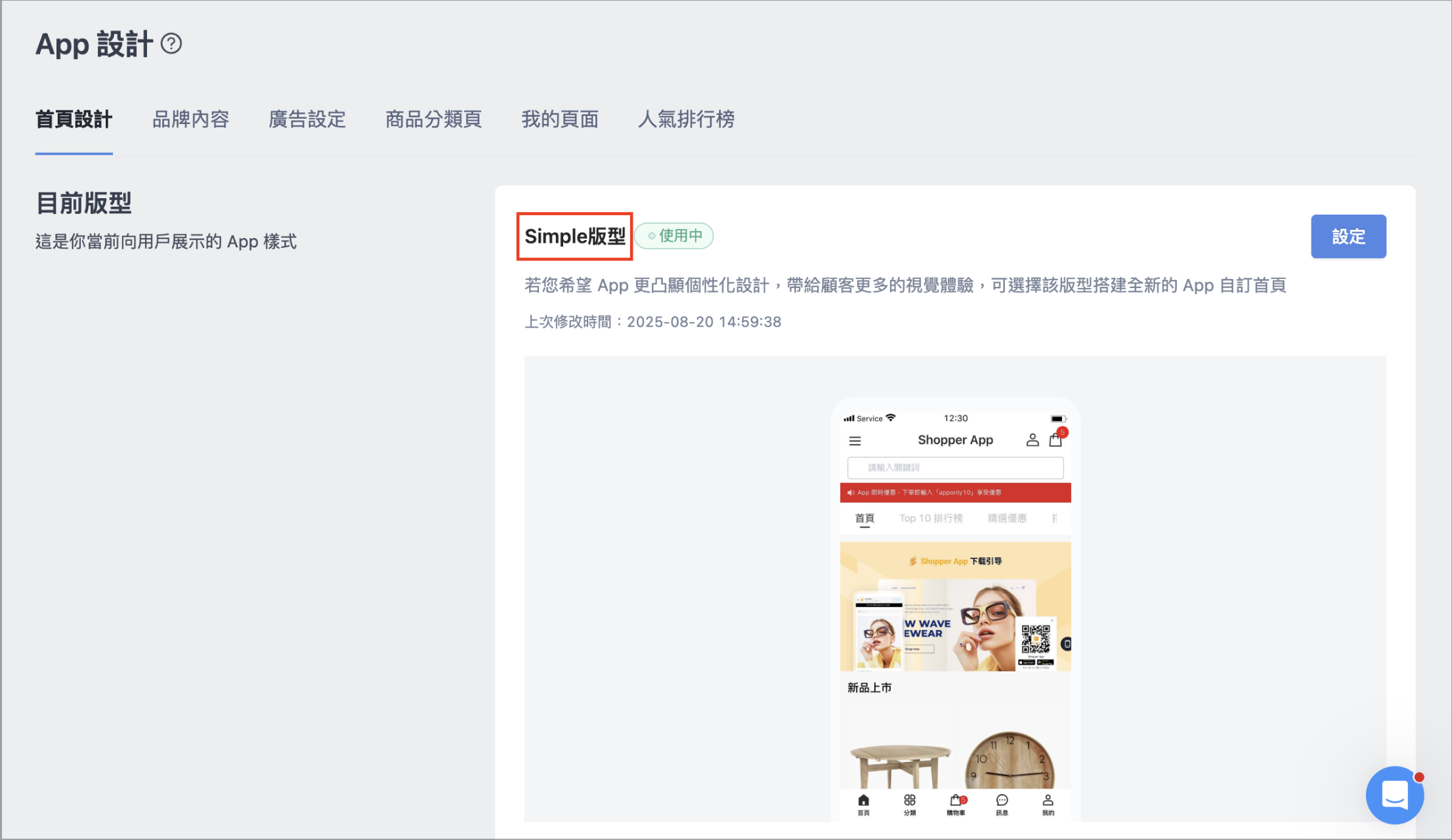The image size is (1452, 840).
Task: Select the 首頁 tab in phone preview
Action: (865, 518)
